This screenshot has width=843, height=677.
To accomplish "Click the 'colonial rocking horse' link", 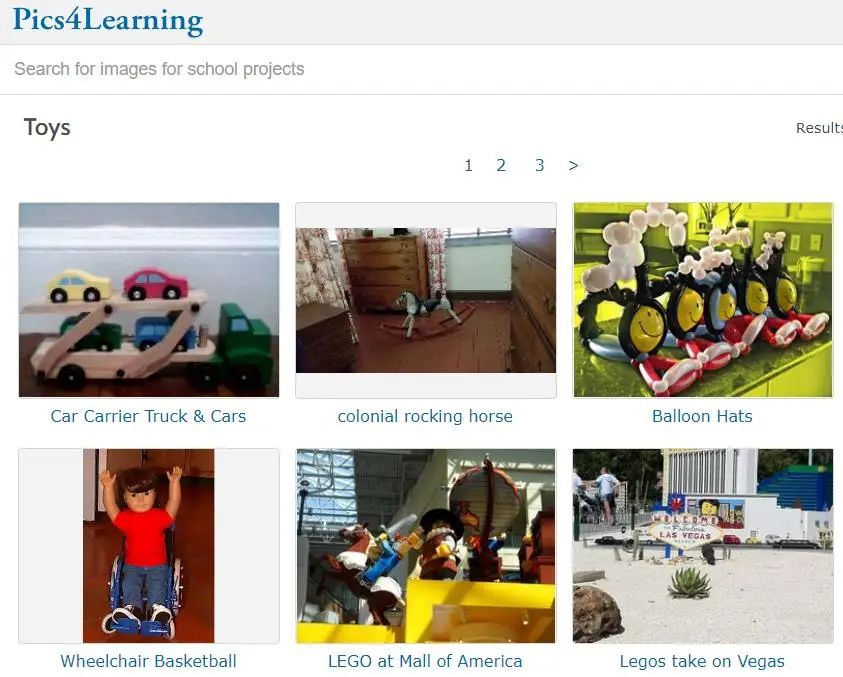I will pos(425,416).
